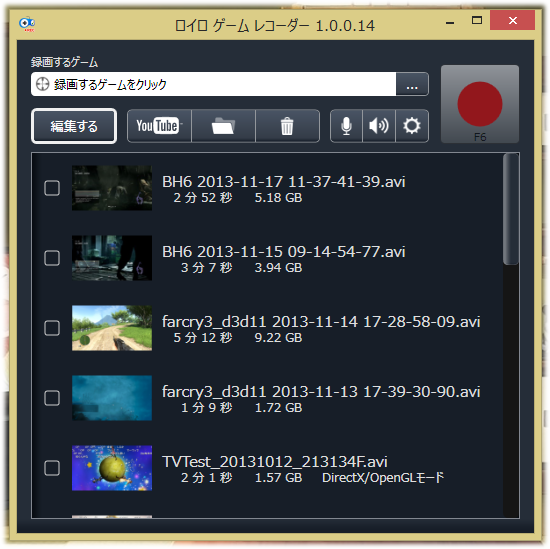The image size is (550, 549).
Task: Maximize the Loilo Game Recorder window
Action: pos(476,20)
